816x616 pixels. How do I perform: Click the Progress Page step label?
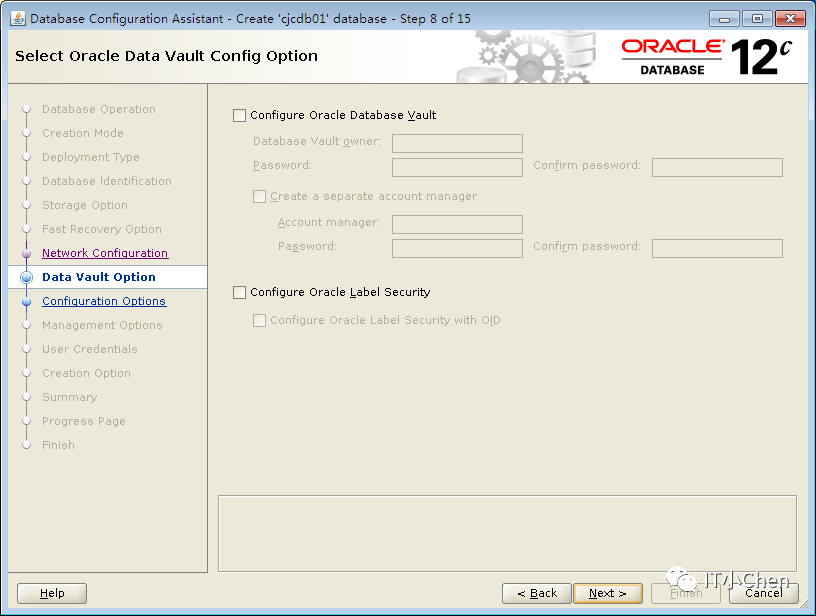tap(84, 421)
